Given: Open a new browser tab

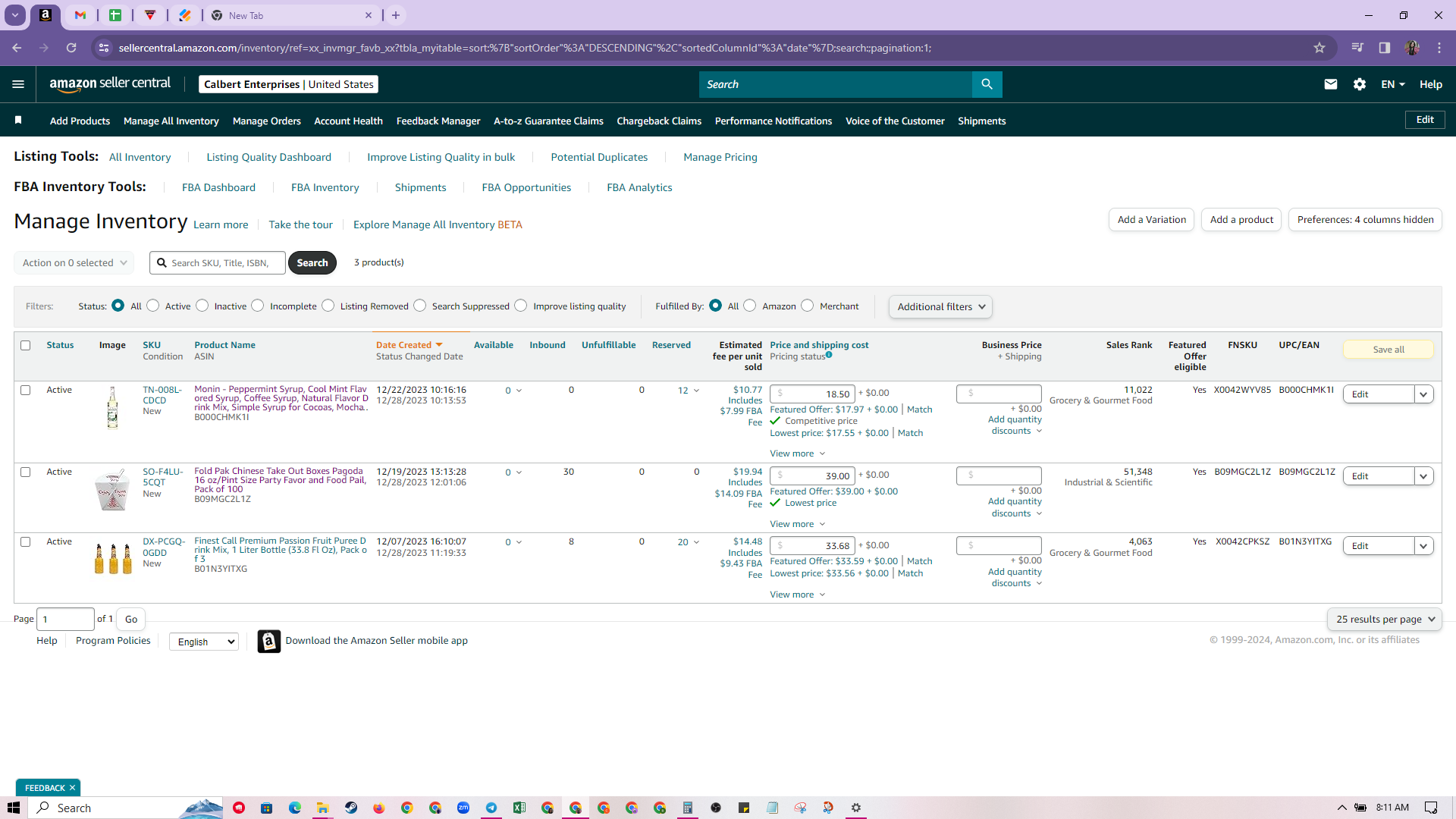Looking at the screenshot, I should coord(396,15).
